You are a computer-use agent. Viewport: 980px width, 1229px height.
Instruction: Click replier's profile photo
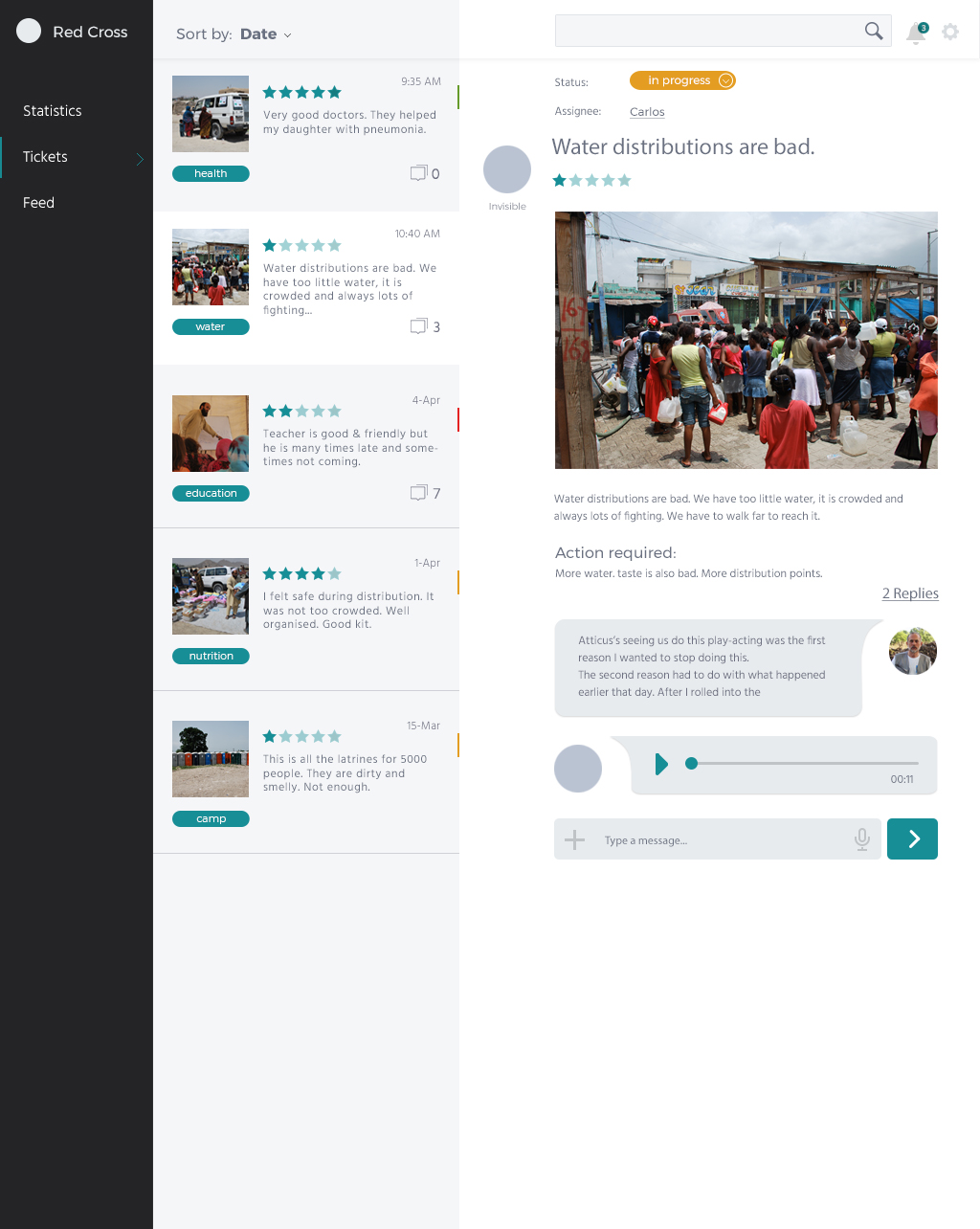click(x=912, y=652)
